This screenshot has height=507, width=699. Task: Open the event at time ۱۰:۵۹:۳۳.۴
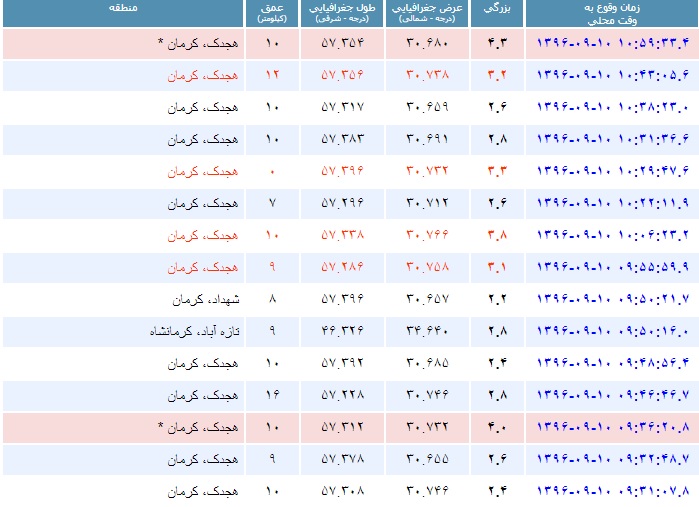click(x=613, y=43)
